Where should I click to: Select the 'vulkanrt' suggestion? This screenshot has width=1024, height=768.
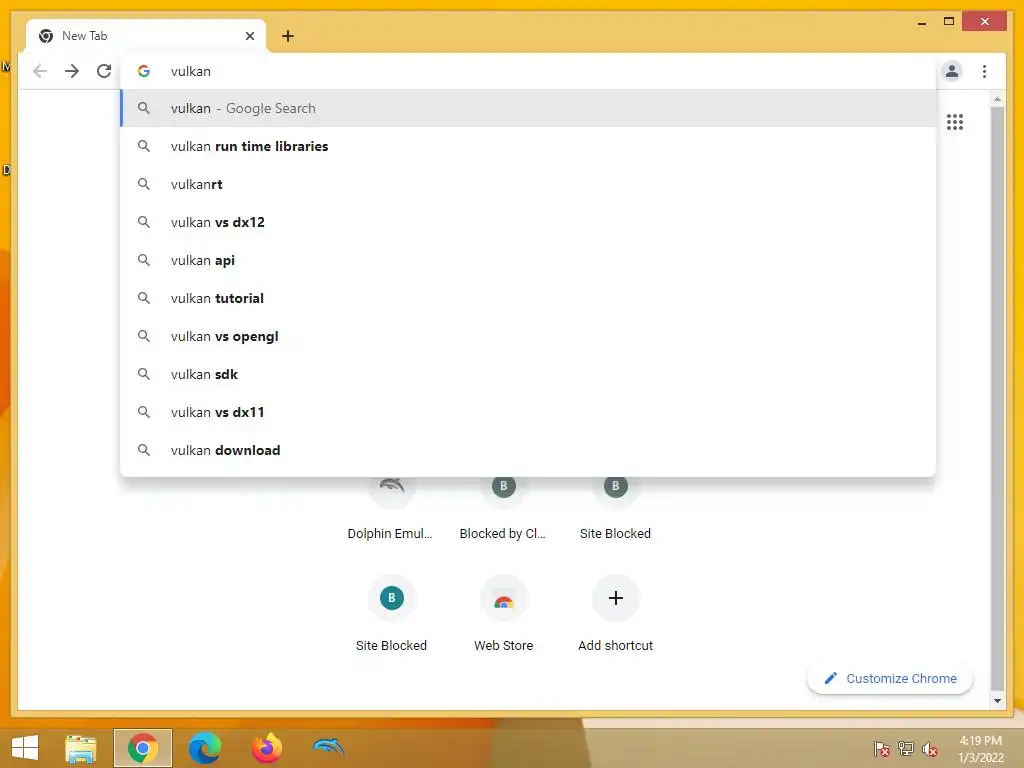528,184
